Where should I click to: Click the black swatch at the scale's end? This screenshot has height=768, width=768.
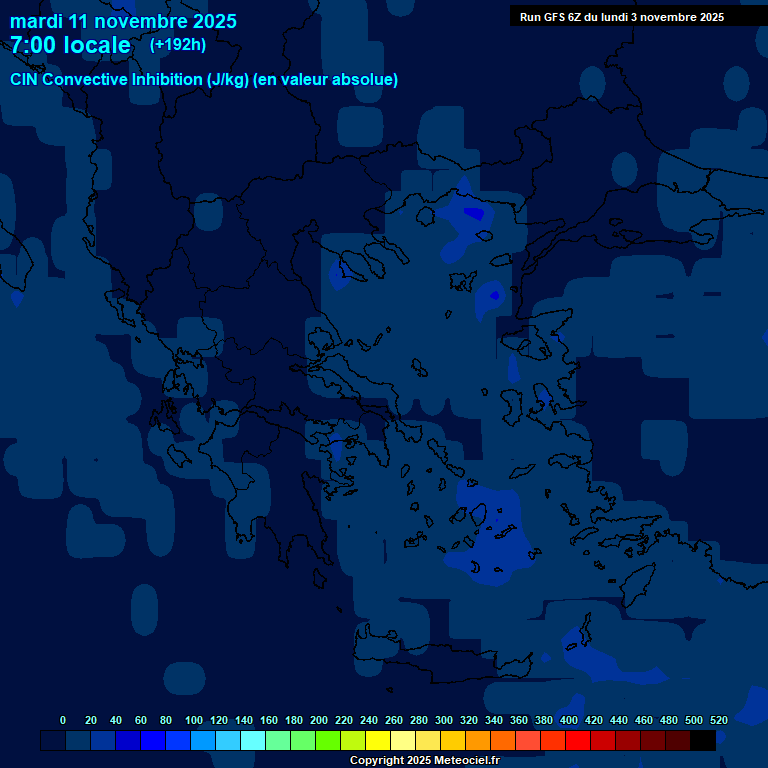(703, 741)
